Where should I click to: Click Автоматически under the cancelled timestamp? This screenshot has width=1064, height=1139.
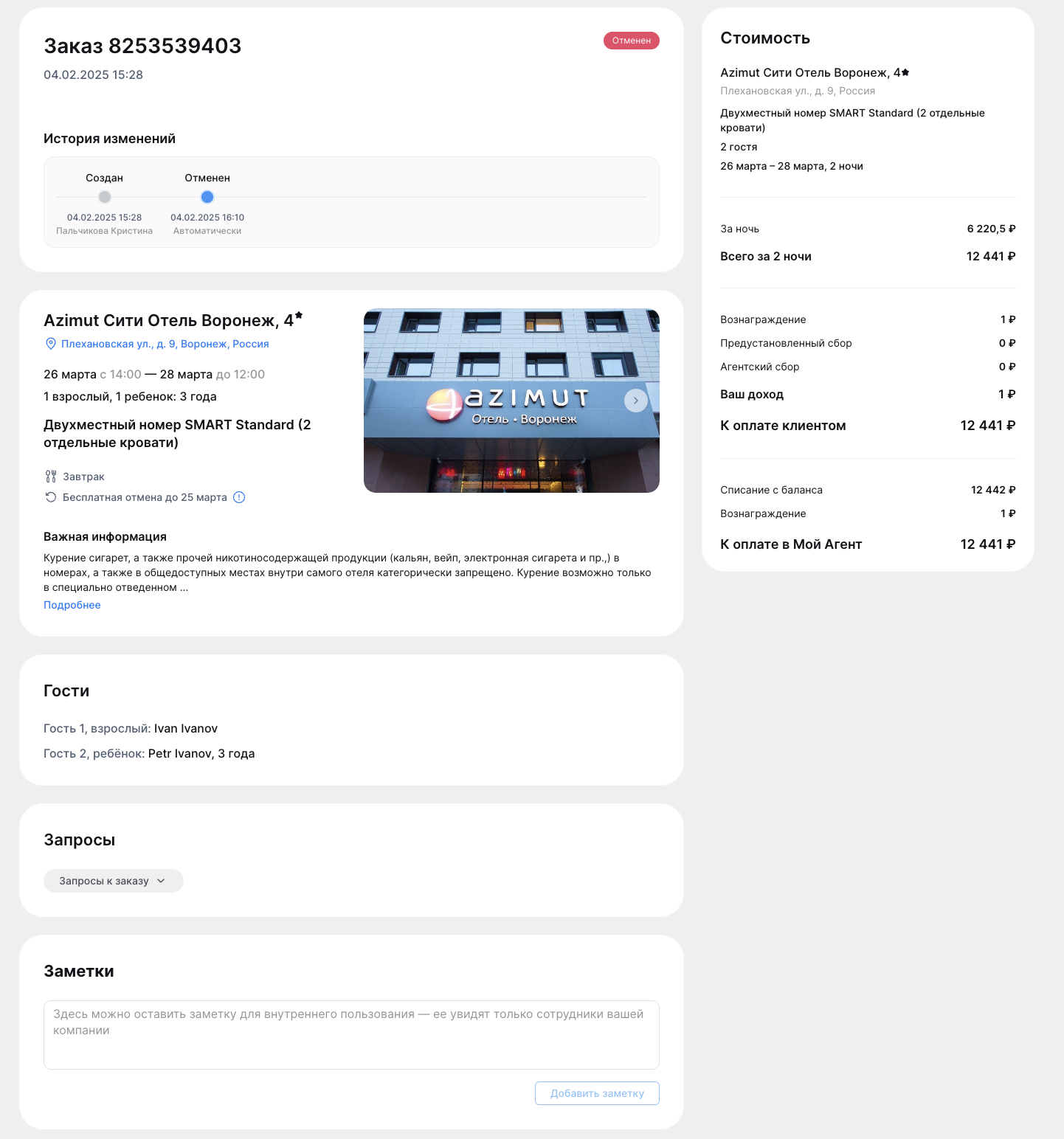click(x=207, y=231)
